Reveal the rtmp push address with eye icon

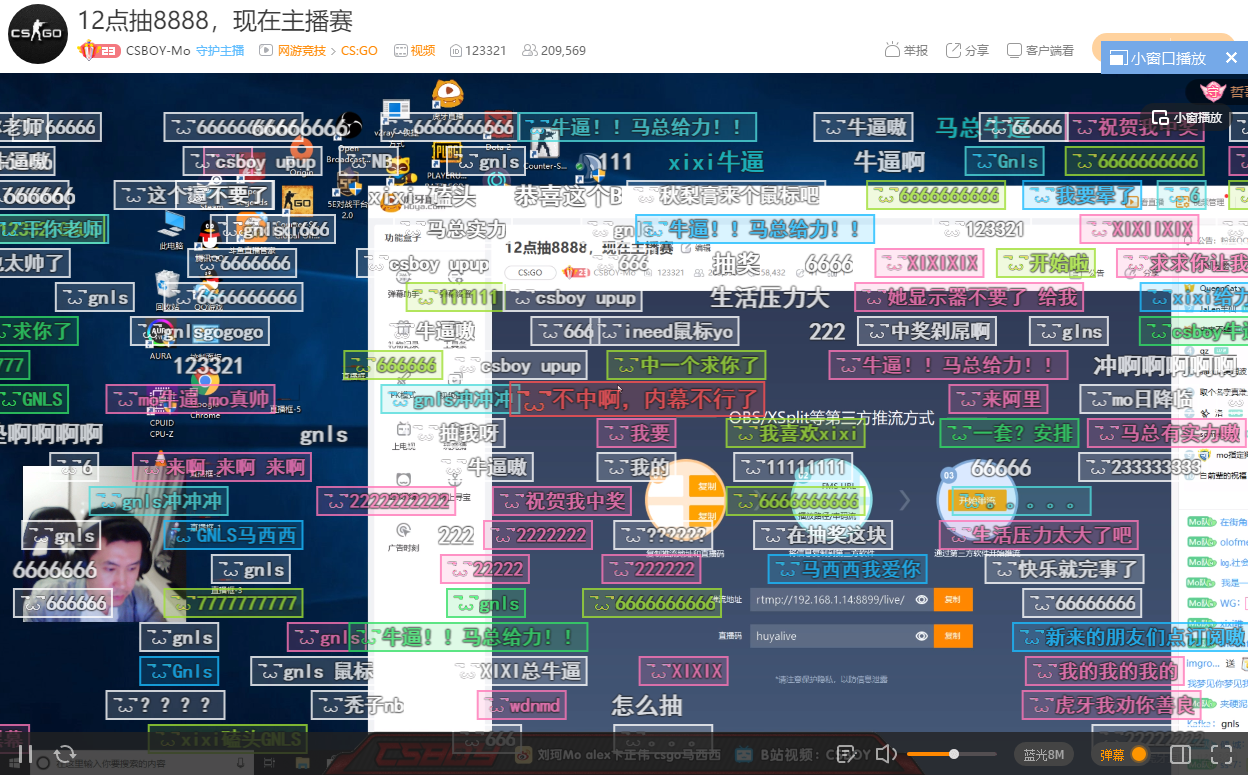(921, 598)
